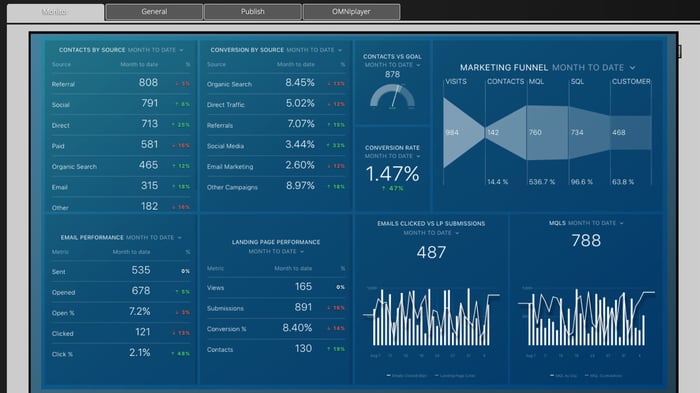Select Direct Traffic conversion 5.02%
This screenshot has width=700, height=393.
coord(300,103)
